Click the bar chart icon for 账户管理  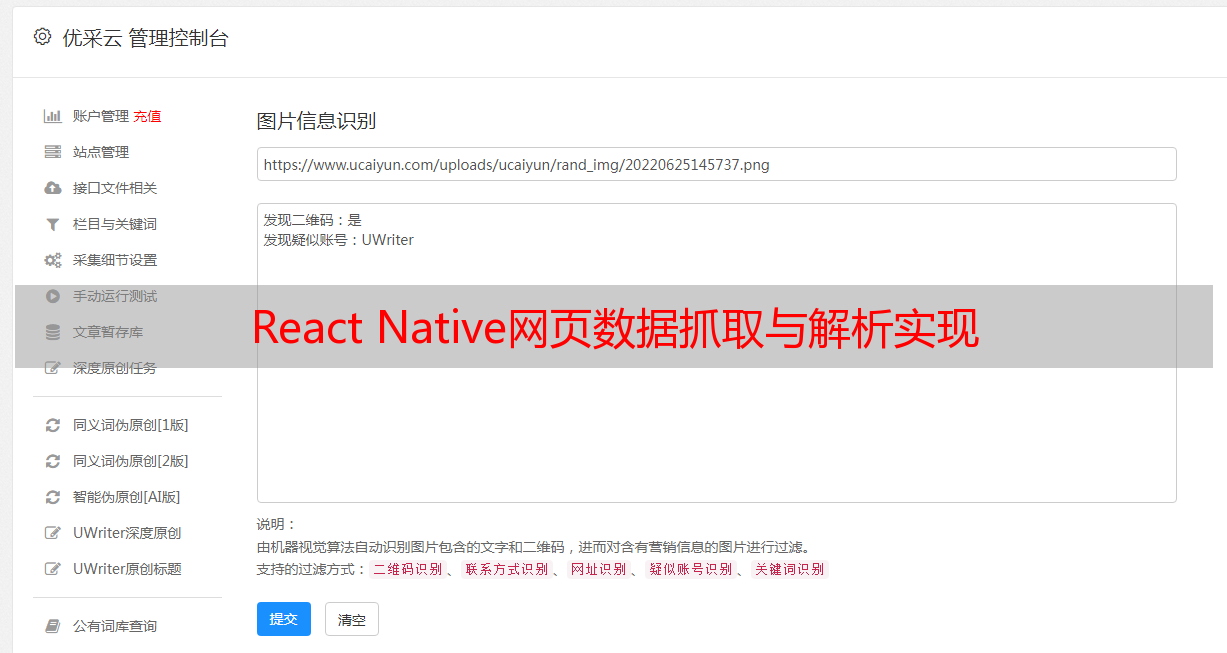(53, 116)
